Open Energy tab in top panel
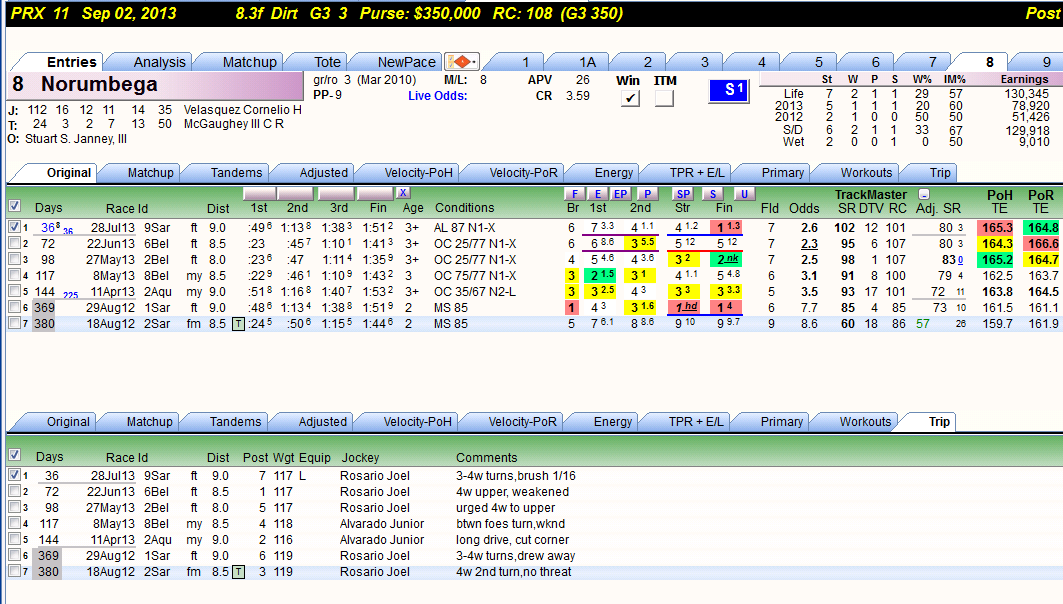1063x604 pixels. (614, 173)
